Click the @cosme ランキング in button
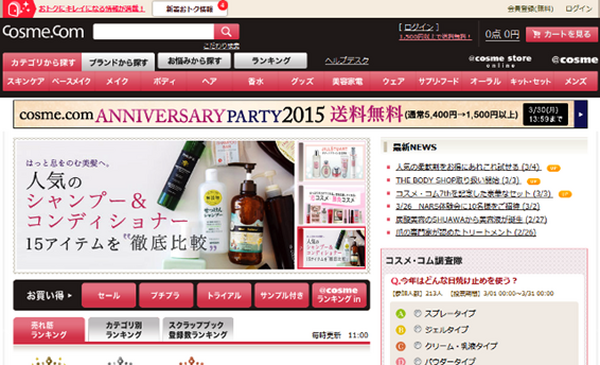Screen dimensions: 600x365 pos(339,295)
